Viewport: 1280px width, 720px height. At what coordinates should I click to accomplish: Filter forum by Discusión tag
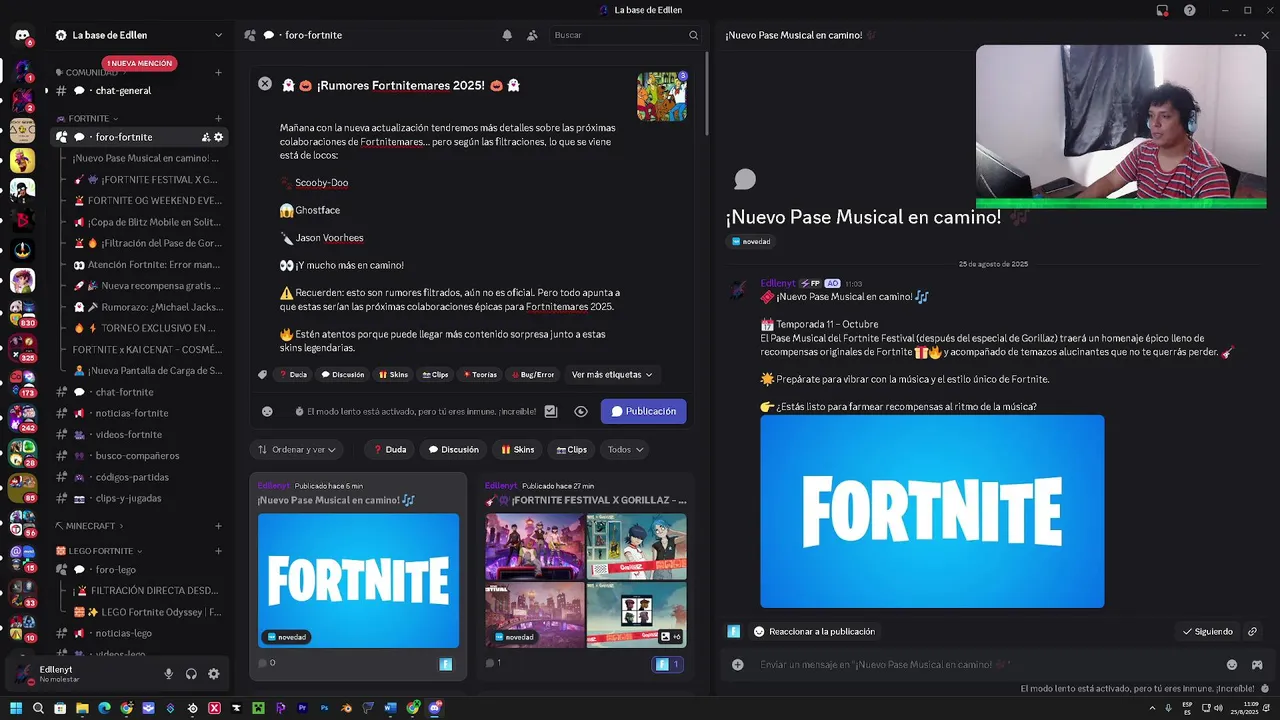tap(453, 450)
